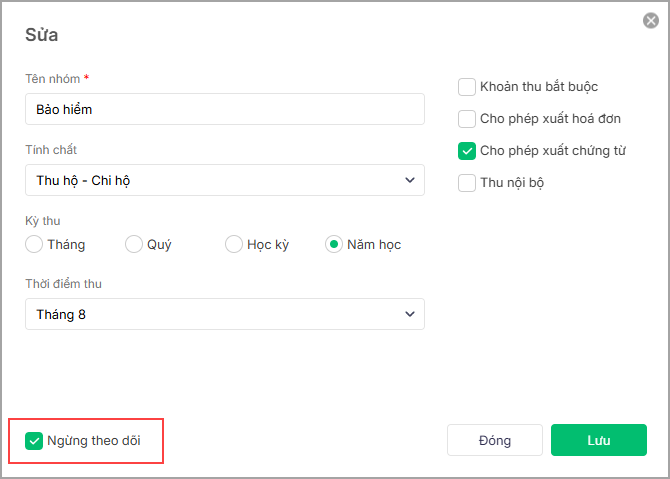Click the Tháng 8 dropdown chevron
670x479 pixels.
click(x=410, y=314)
